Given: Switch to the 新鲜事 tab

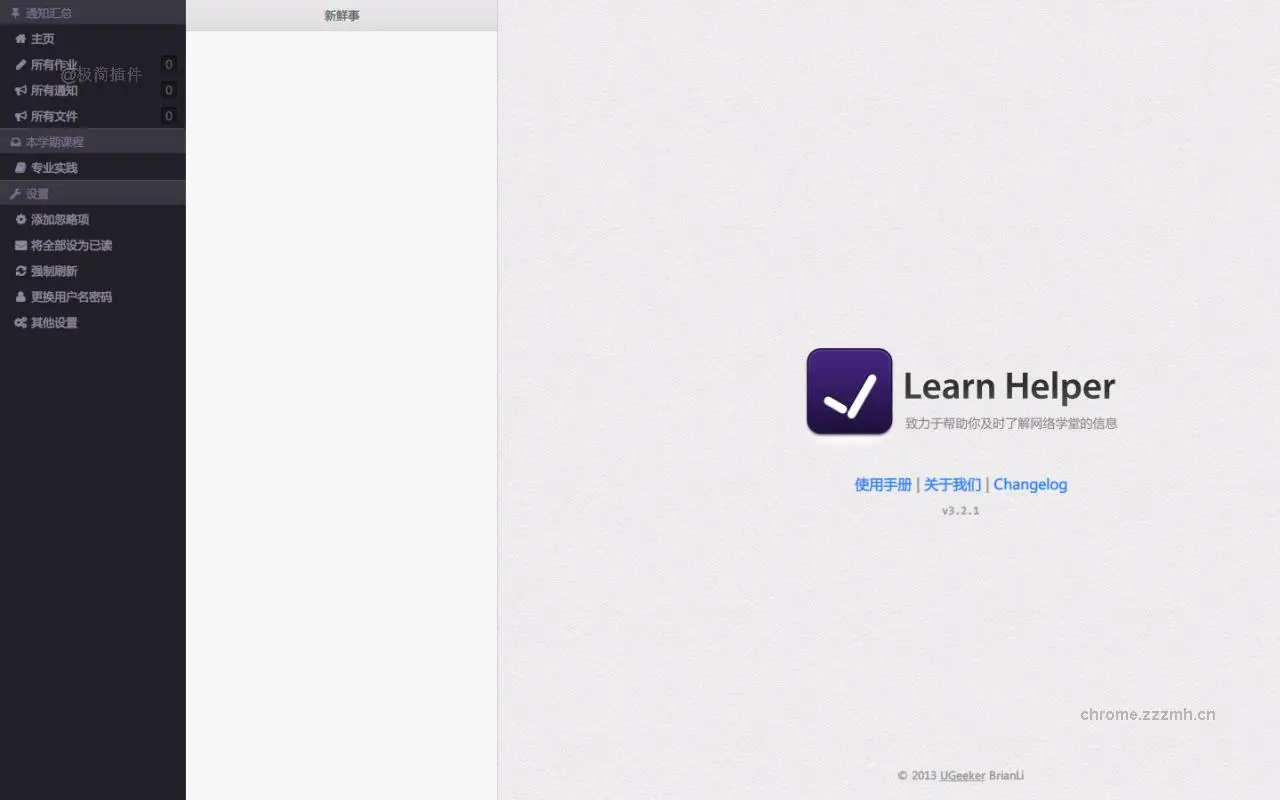Looking at the screenshot, I should [x=342, y=15].
